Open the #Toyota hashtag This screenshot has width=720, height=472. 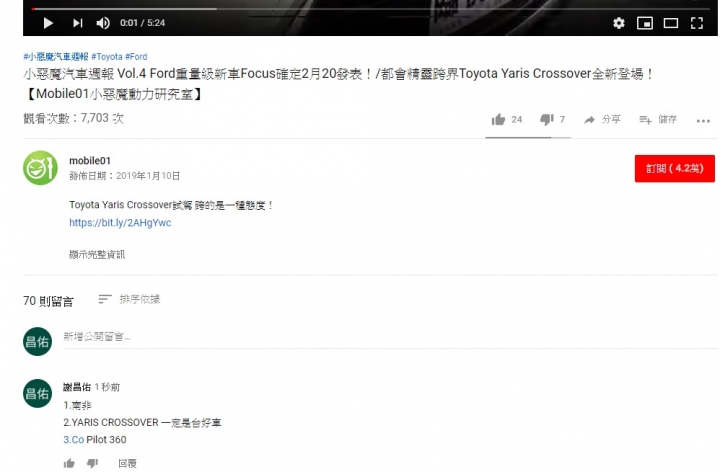107,56
